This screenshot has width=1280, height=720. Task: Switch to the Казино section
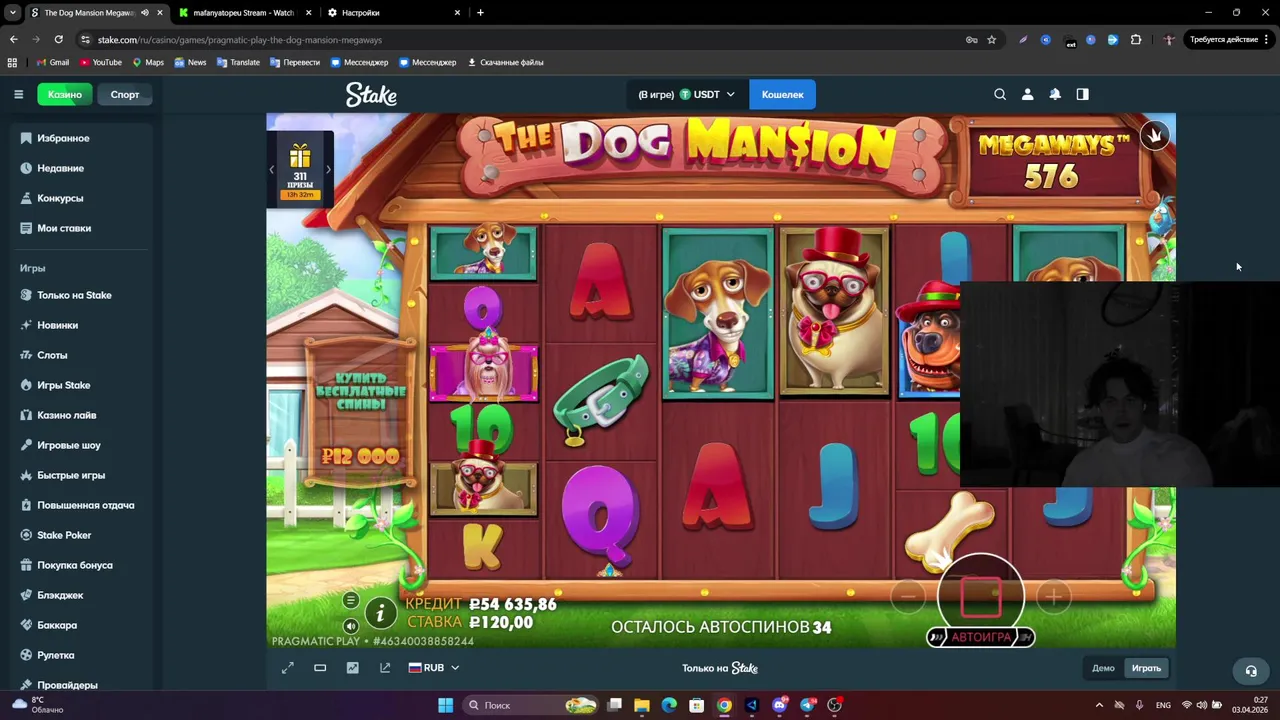click(65, 94)
